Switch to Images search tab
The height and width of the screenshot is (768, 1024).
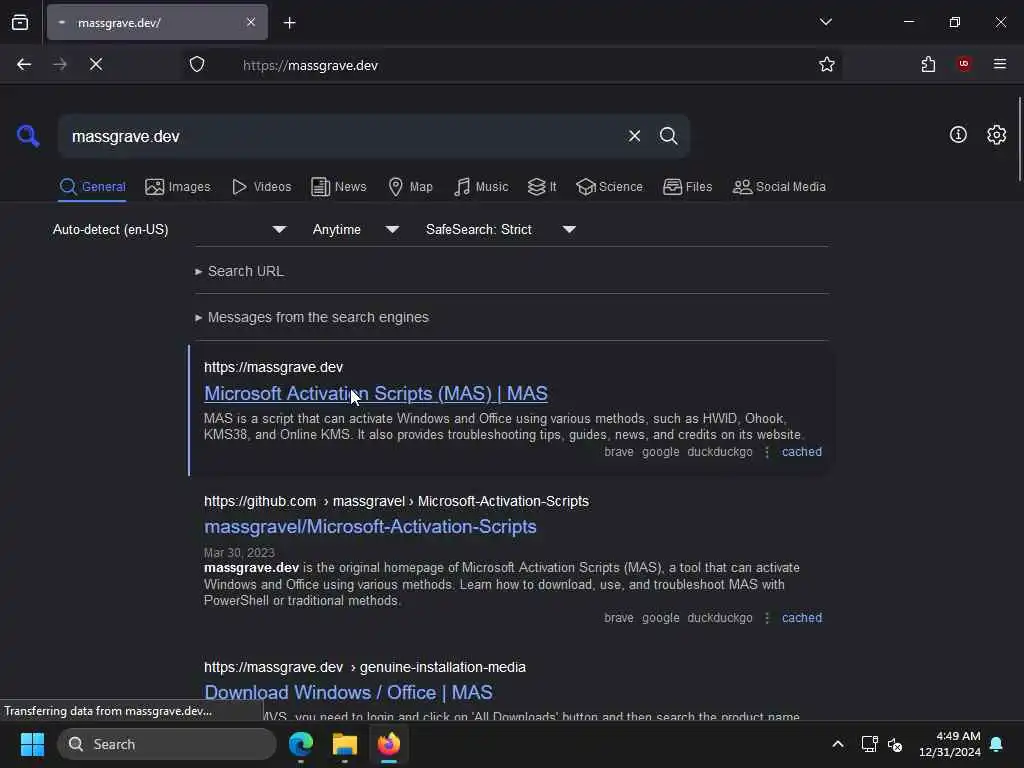(178, 187)
